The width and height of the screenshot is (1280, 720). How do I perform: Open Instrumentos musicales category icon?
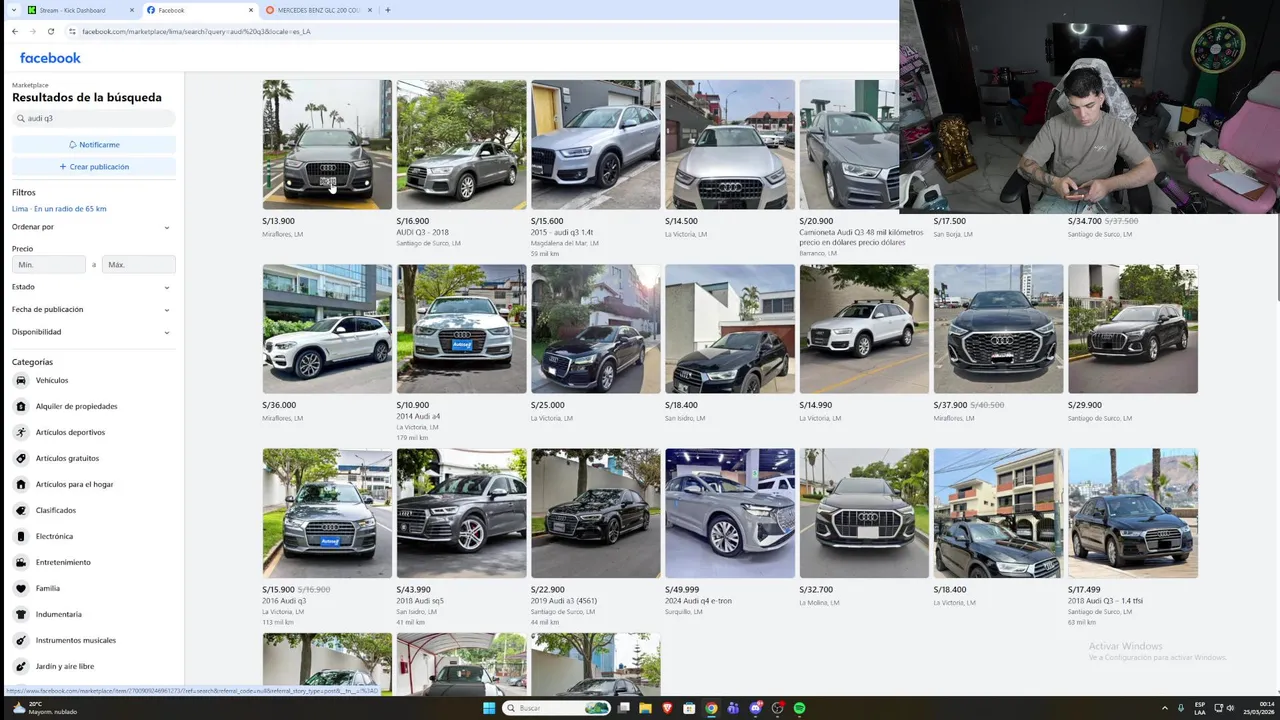click(x=21, y=640)
